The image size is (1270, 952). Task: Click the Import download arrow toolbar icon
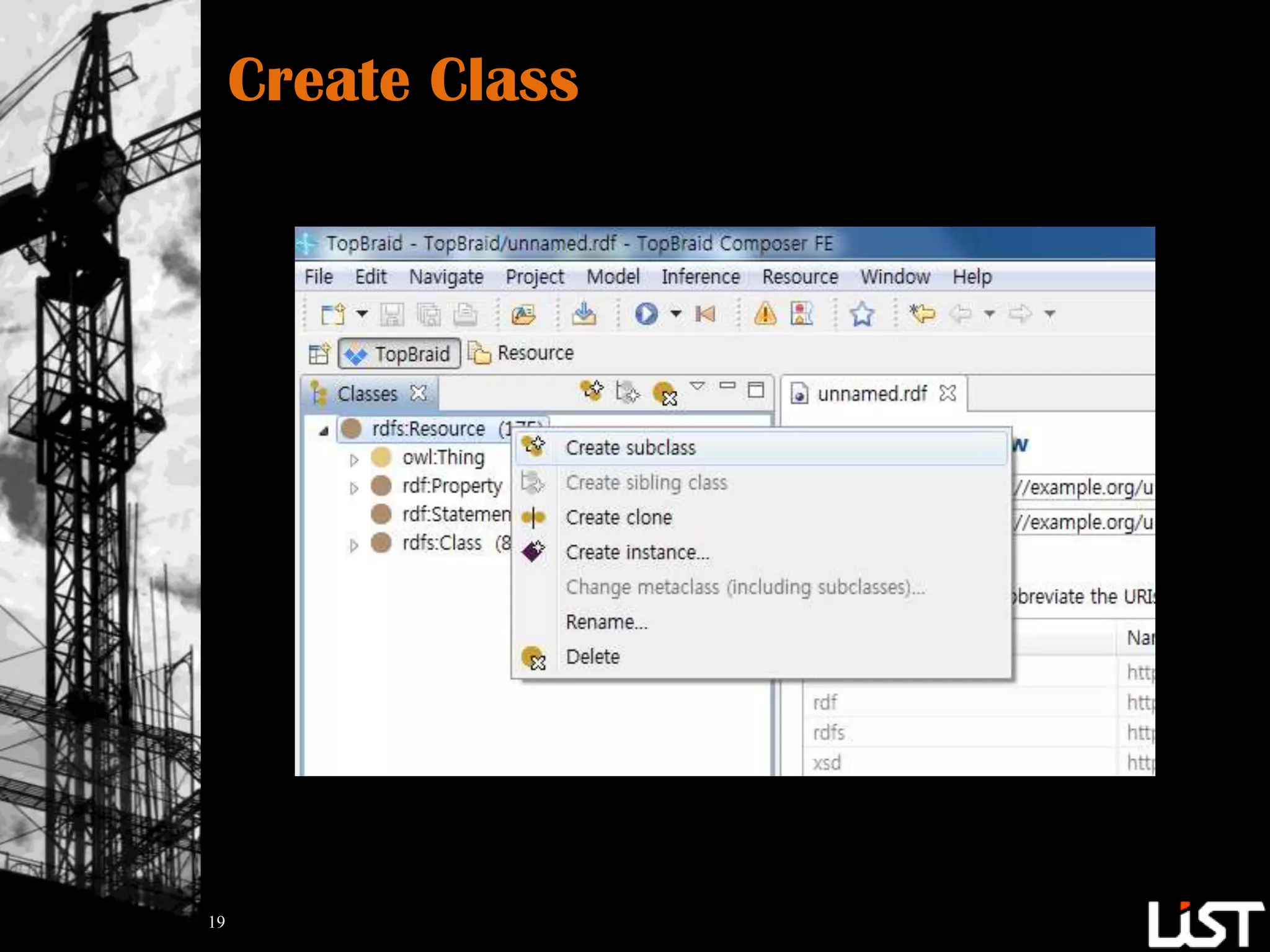pos(584,314)
